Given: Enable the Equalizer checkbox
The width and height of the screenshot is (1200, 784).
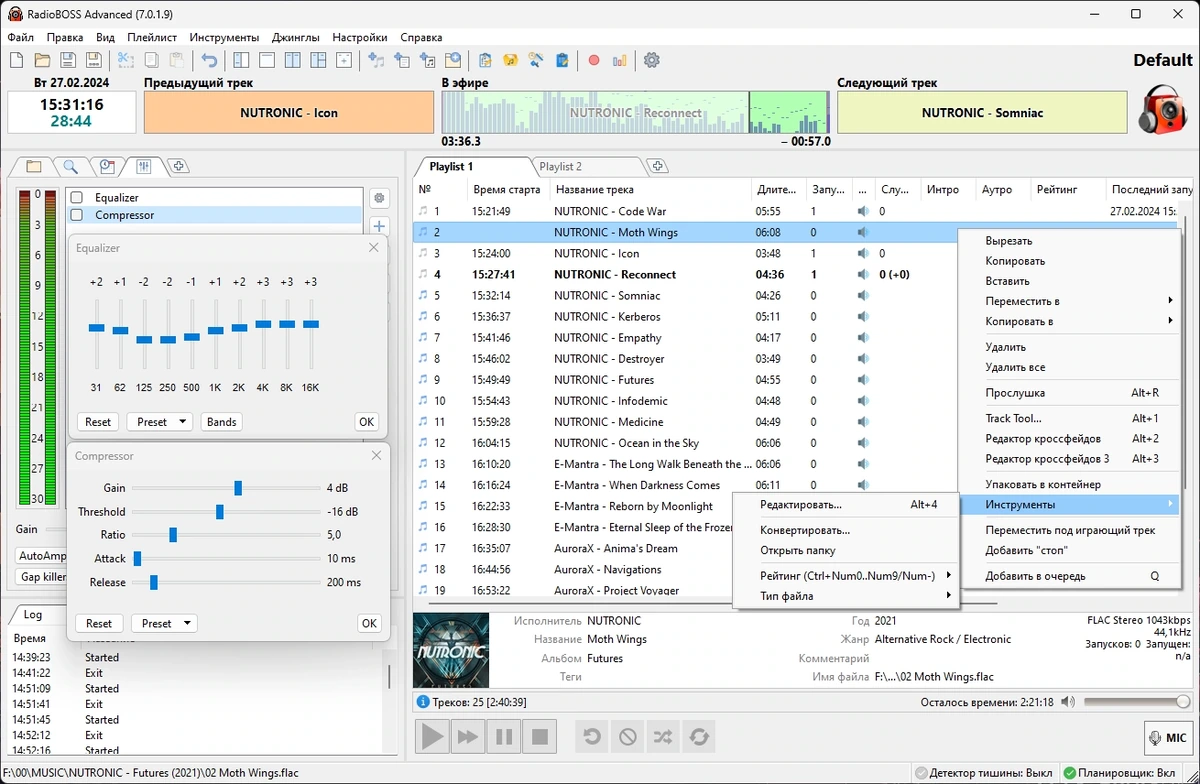Looking at the screenshot, I should 76,198.
